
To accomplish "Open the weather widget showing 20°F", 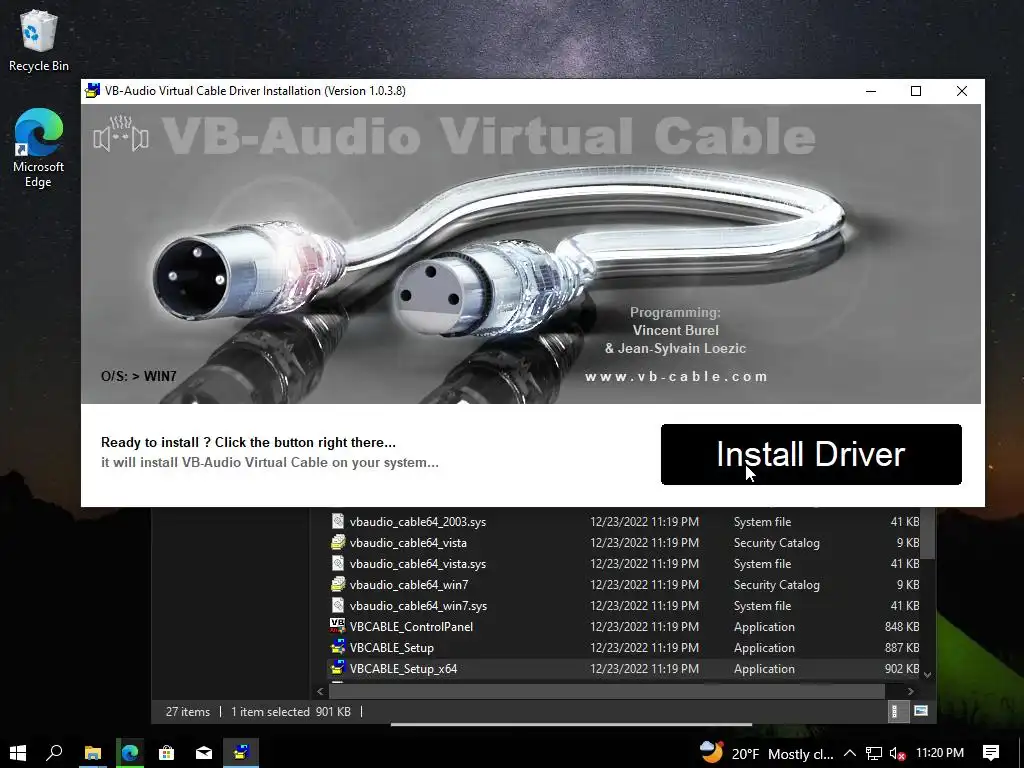I will click(766, 753).
